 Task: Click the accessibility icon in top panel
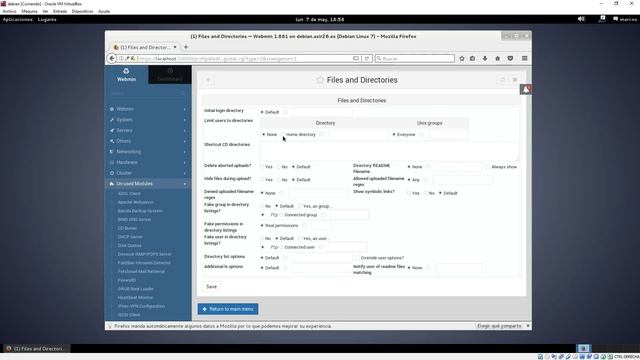tap(602, 19)
